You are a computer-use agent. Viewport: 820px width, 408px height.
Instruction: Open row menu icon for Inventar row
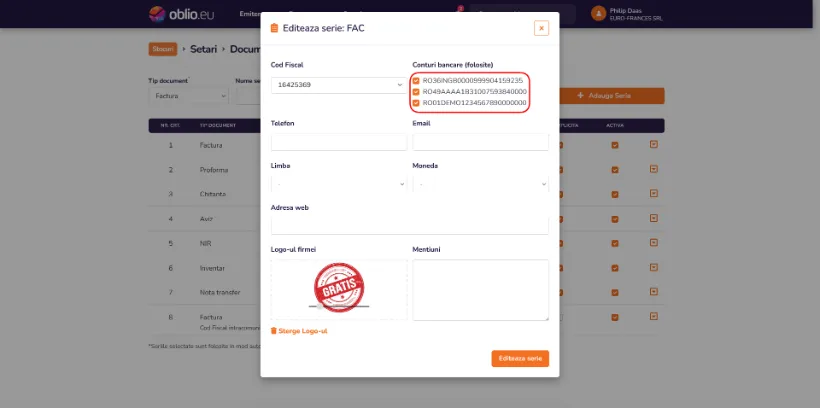(654, 267)
